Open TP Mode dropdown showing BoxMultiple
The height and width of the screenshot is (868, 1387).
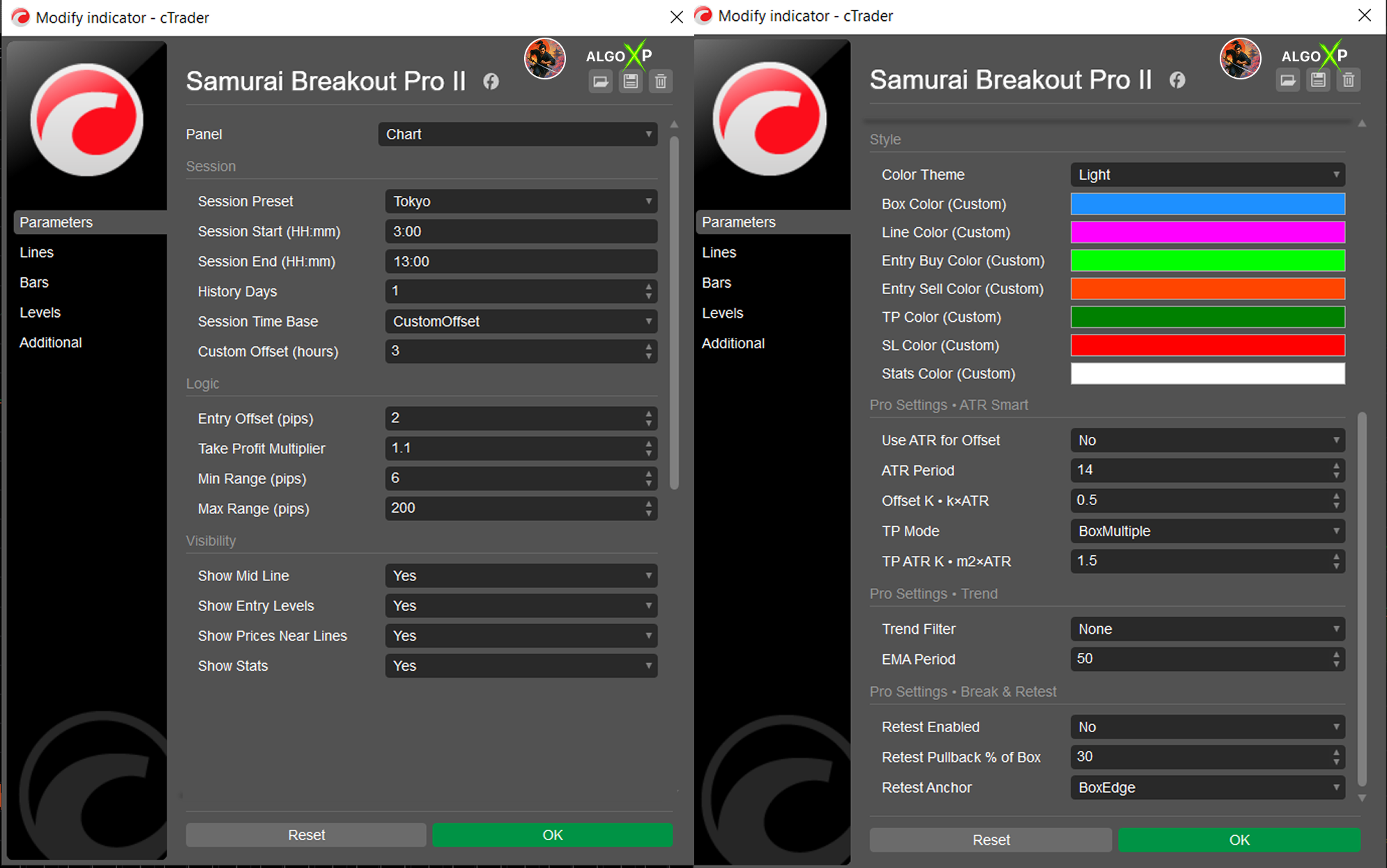1208,532
